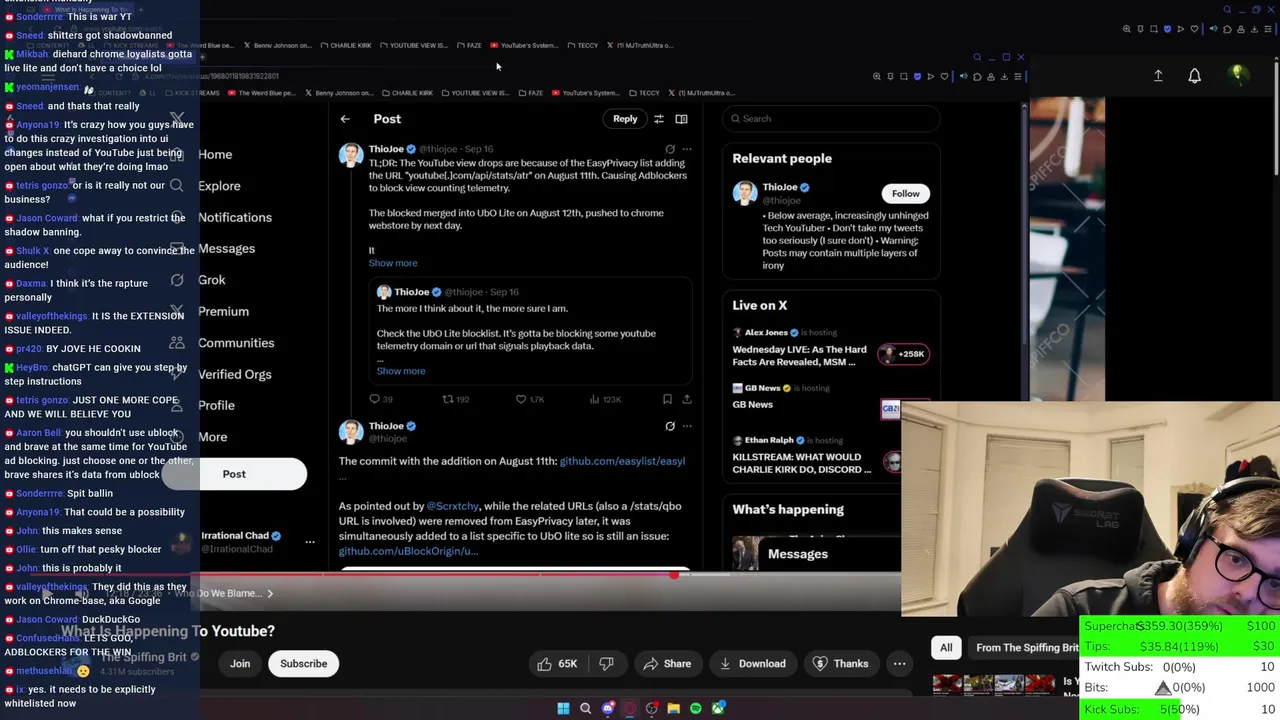Share the post via upload arrow icon
This screenshot has height=720, width=1280.
pyautogui.click(x=687, y=399)
